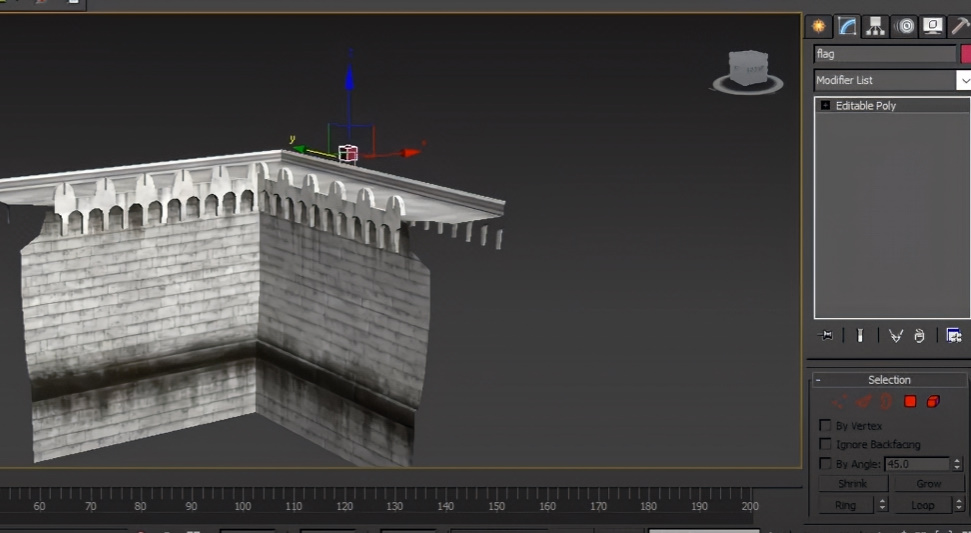Click frame 200 on the timeline
971x533 pixels.
pos(750,506)
